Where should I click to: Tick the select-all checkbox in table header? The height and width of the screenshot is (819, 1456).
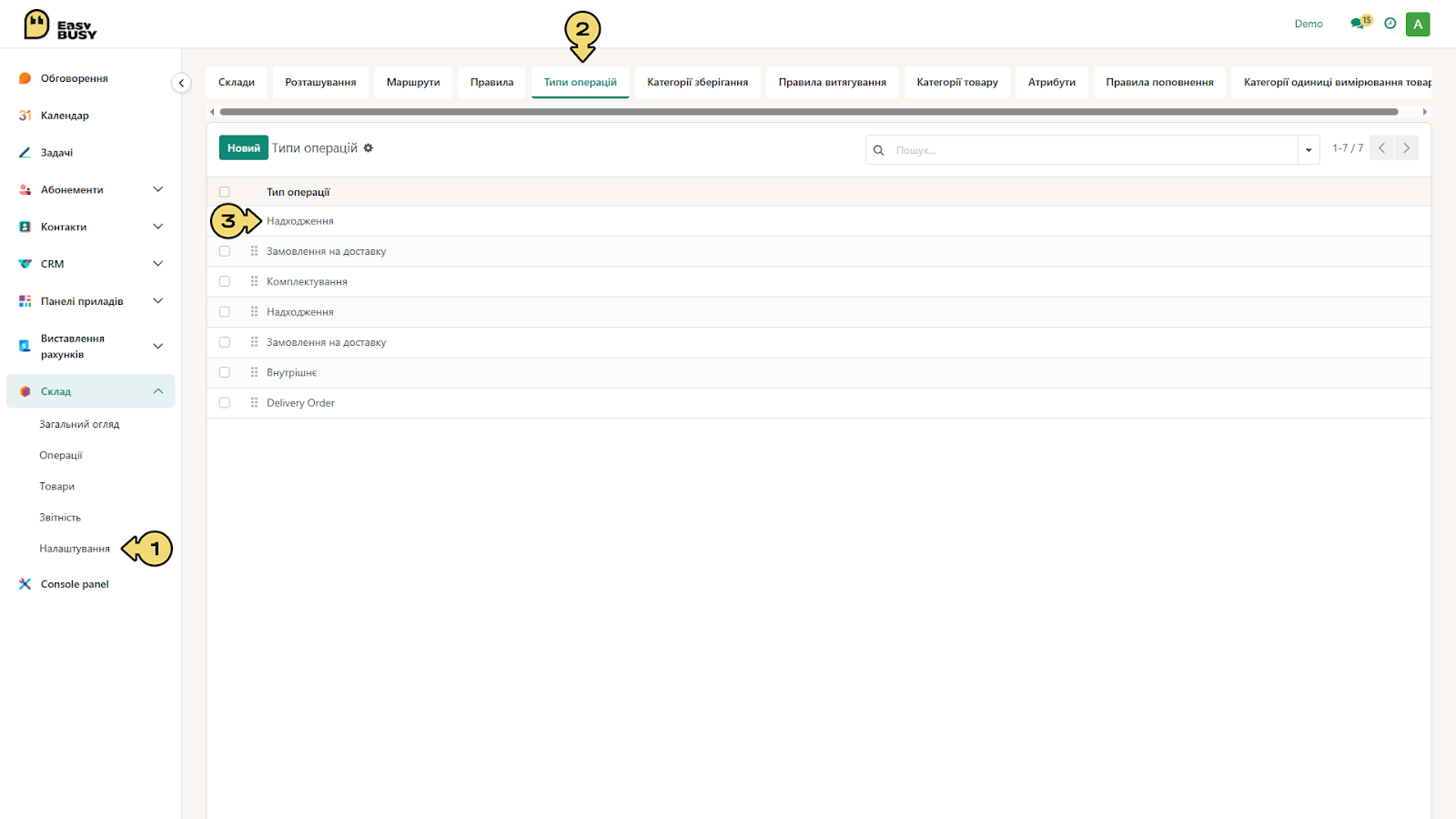[225, 192]
